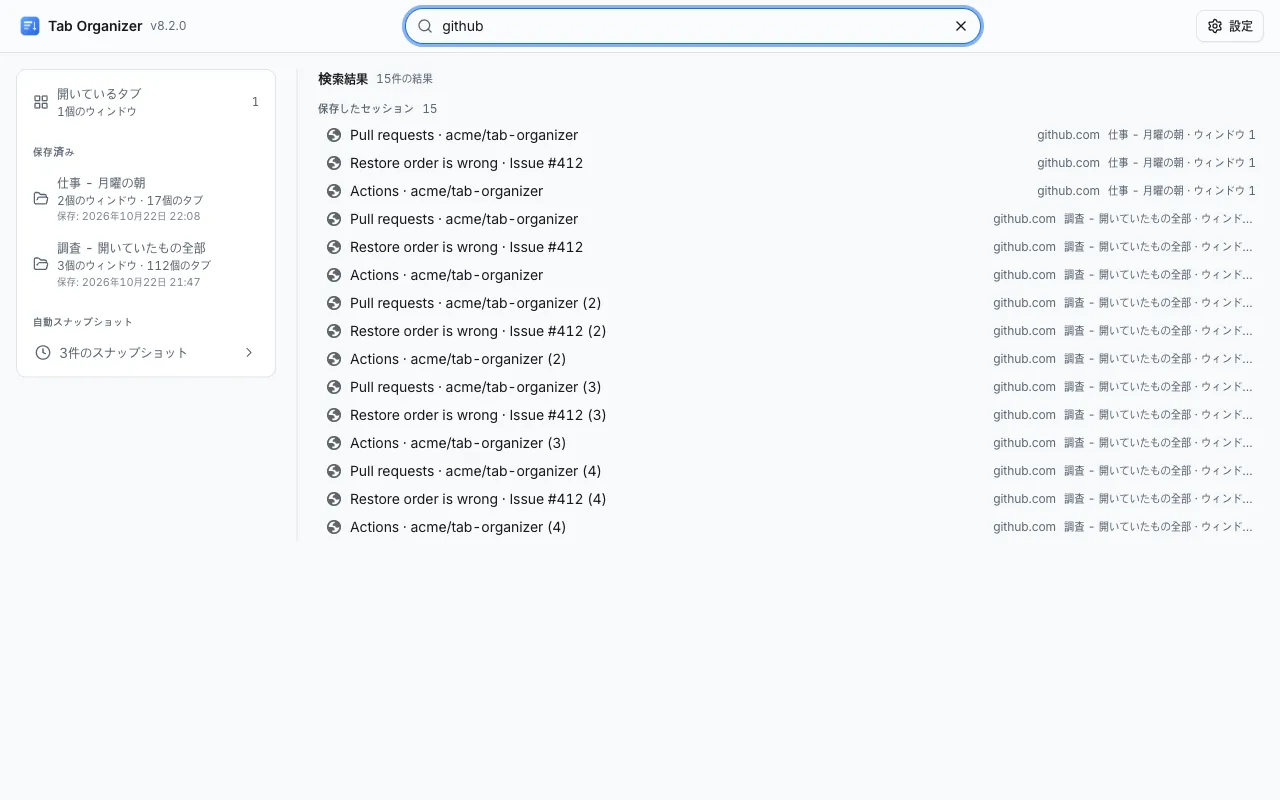Click the 保存済み section label
This screenshot has height=800, width=1280.
point(54,152)
